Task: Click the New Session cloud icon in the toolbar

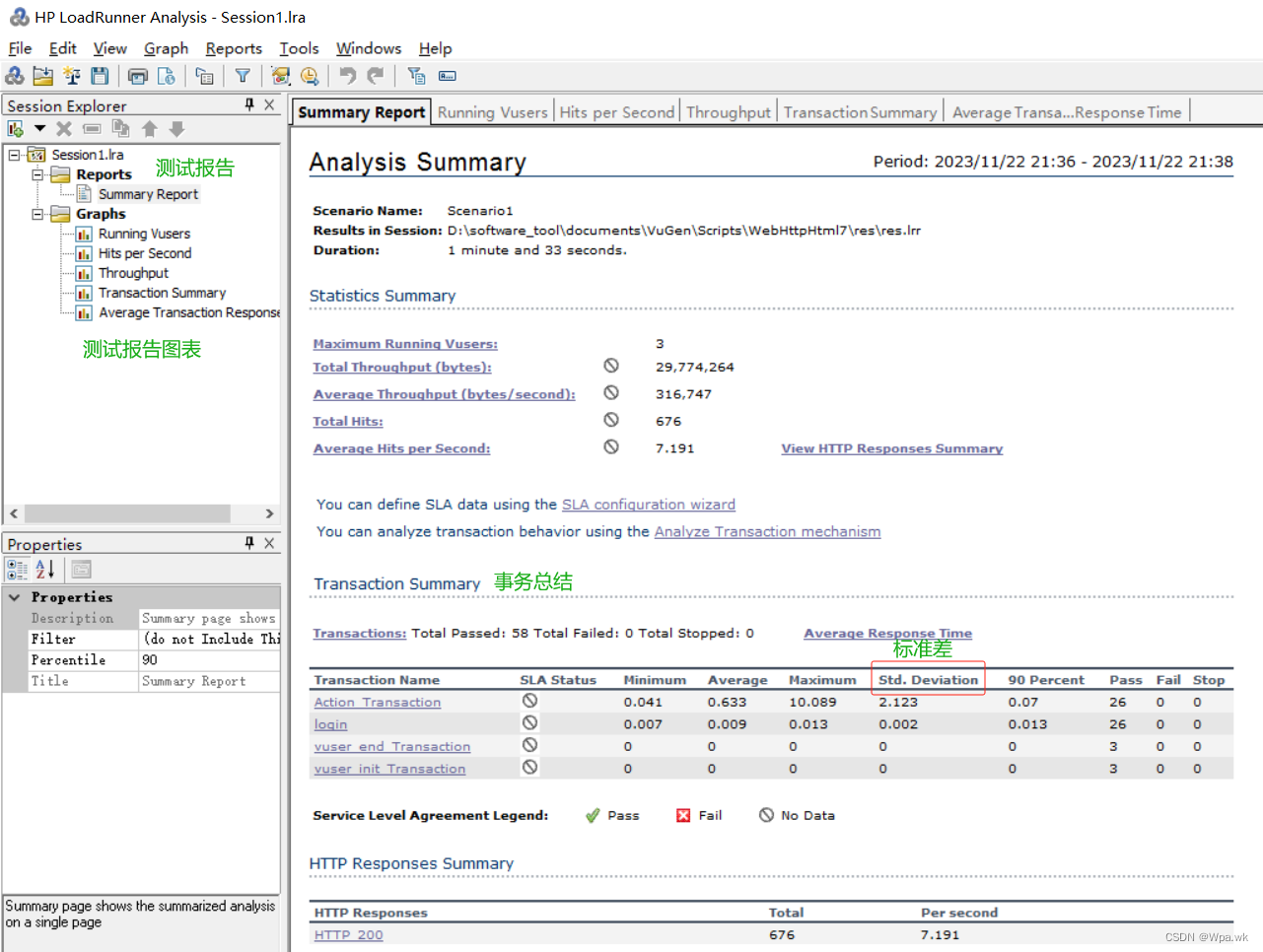Action: point(15,76)
